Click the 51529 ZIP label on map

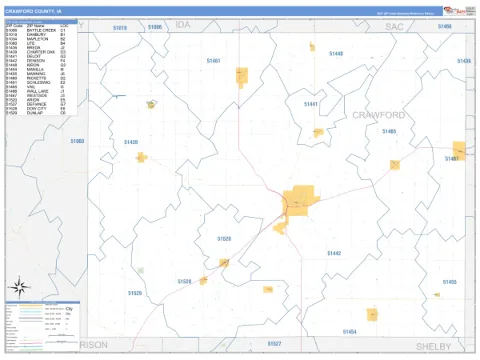(x=135, y=293)
